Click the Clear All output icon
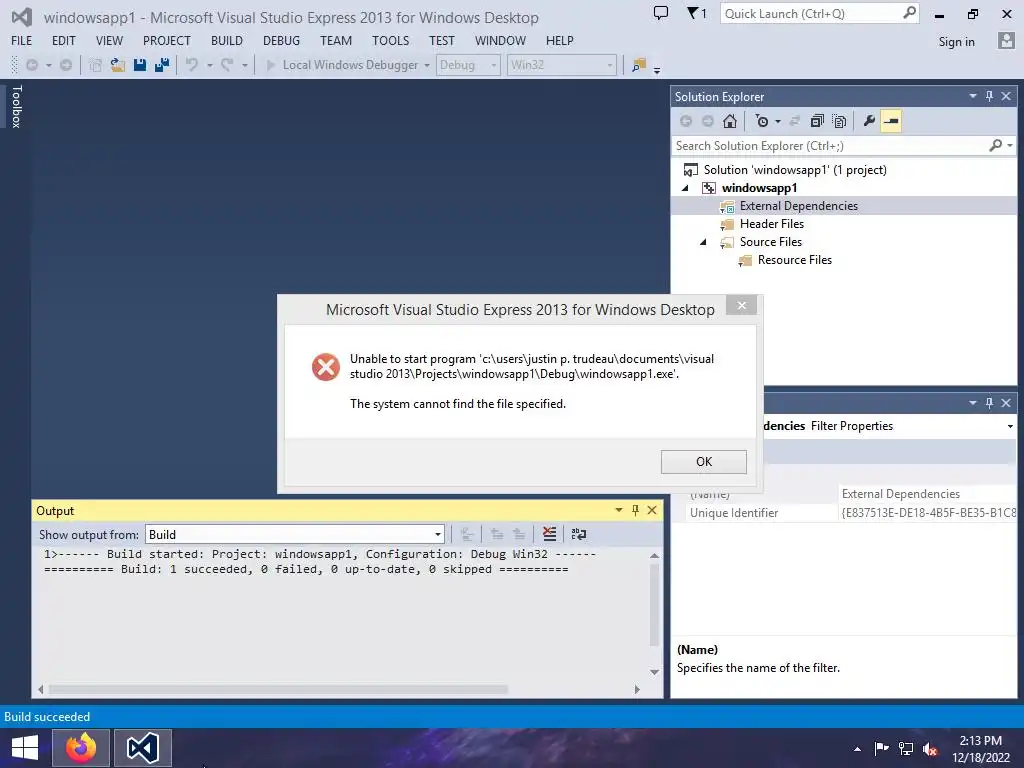The image size is (1024, 768). 549,534
